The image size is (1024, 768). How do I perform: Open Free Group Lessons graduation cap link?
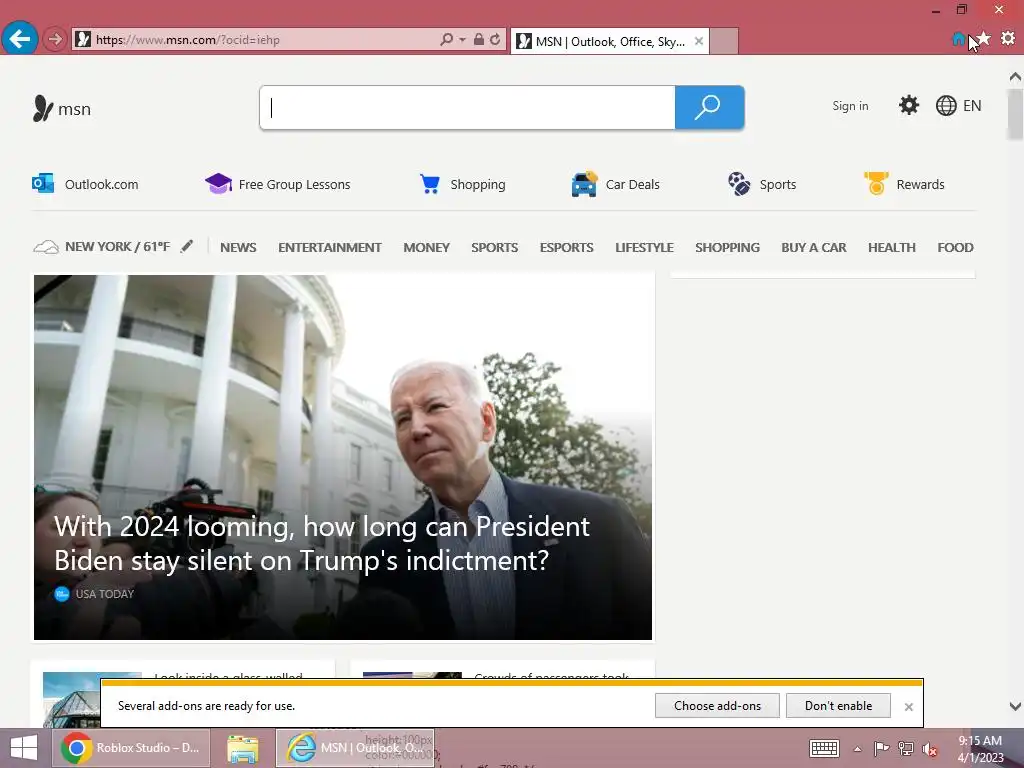pyautogui.click(x=278, y=184)
